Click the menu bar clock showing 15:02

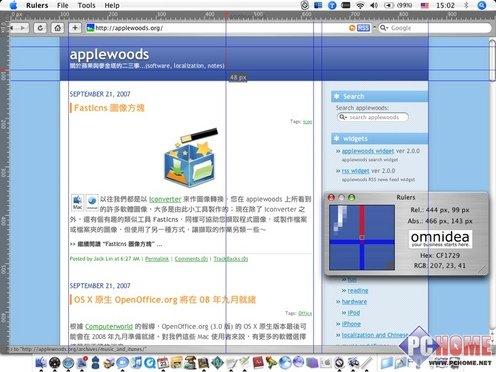tap(445, 5)
